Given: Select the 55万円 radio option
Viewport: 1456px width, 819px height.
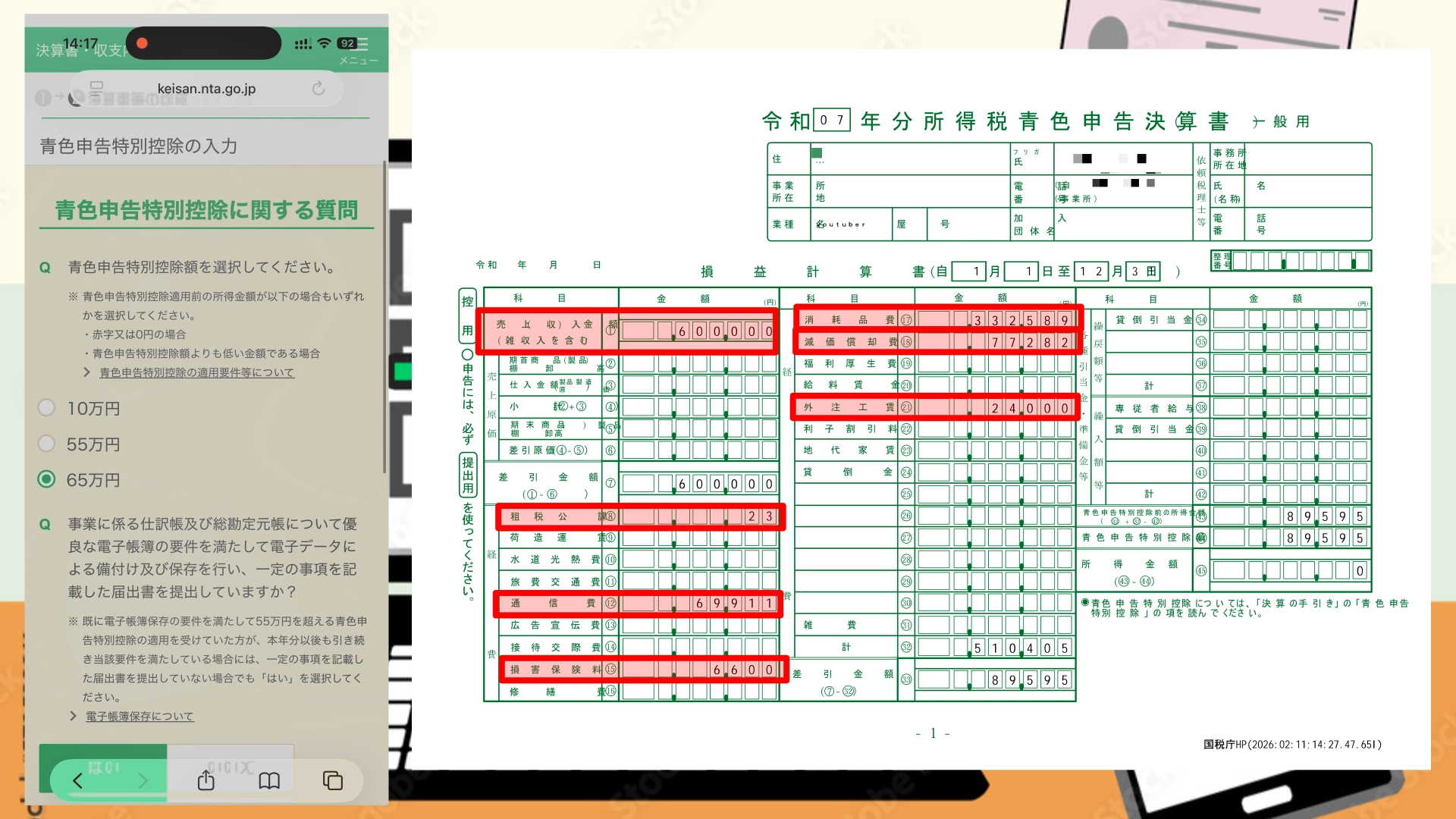Looking at the screenshot, I should pos(47,444).
